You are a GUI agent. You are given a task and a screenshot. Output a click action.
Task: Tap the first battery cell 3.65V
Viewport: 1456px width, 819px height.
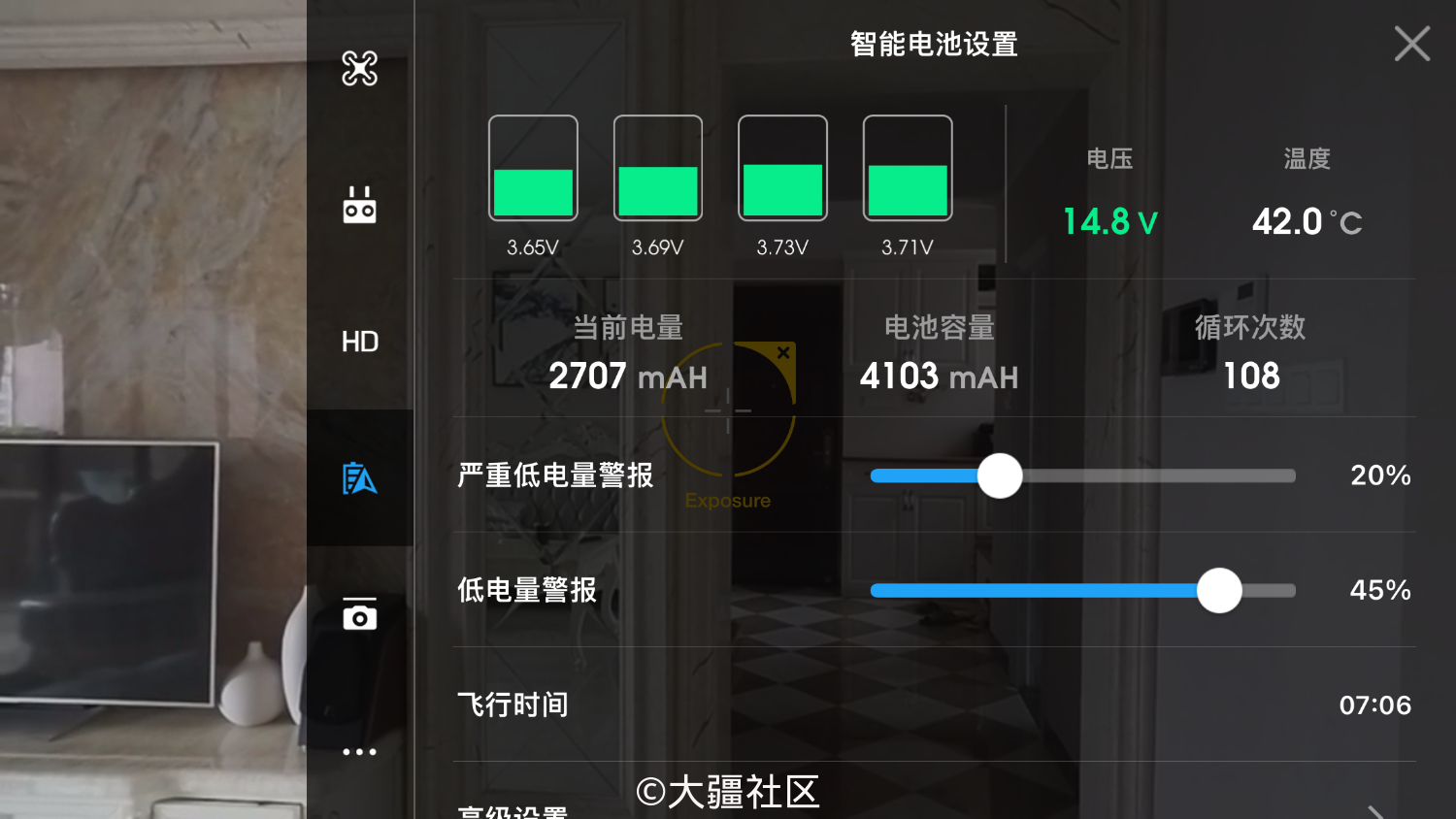coord(533,168)
